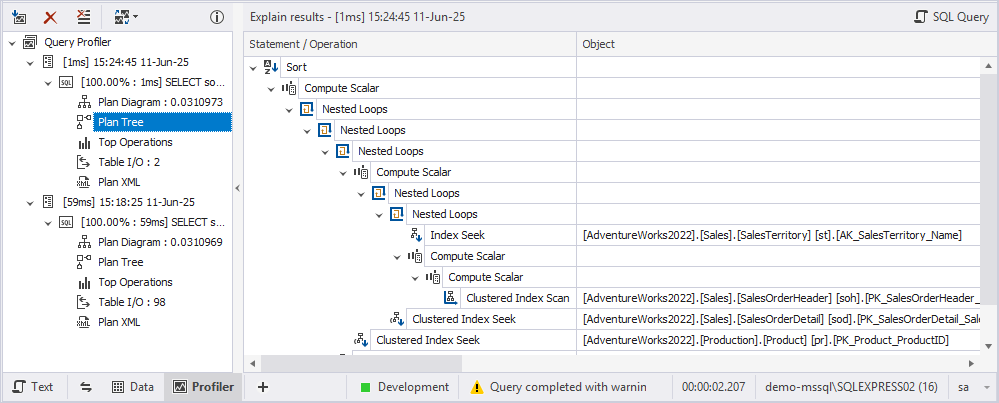Collapse the 1ms 15:24:45 profiling session
The image size is (999, 403).
(x=32, y=62)
